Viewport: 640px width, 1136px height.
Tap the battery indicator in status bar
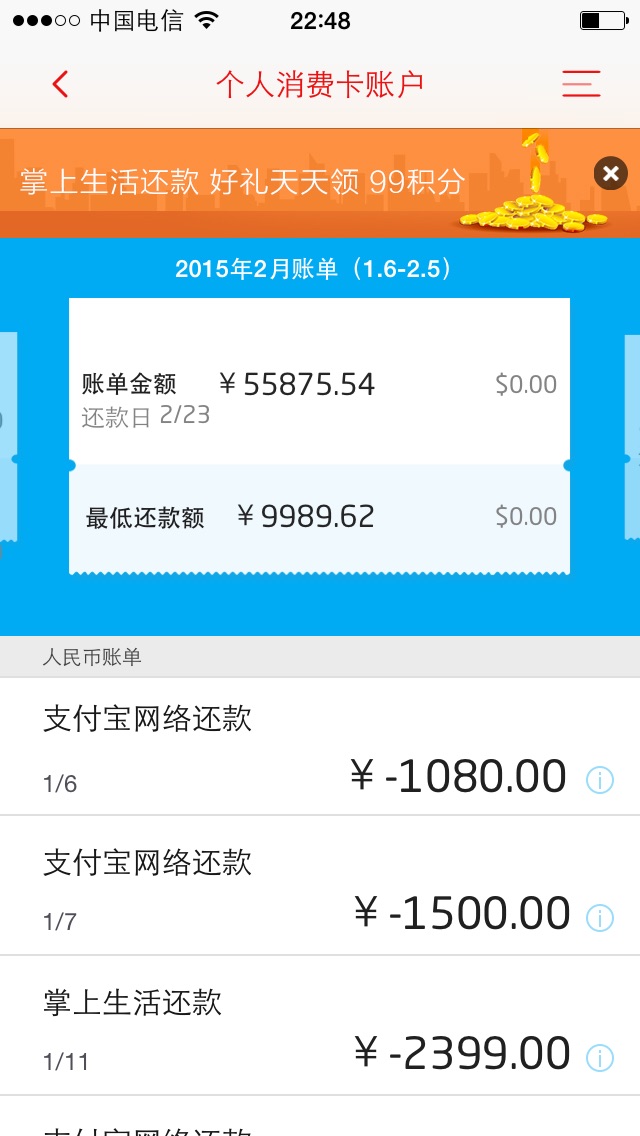[x=601, y=21]
